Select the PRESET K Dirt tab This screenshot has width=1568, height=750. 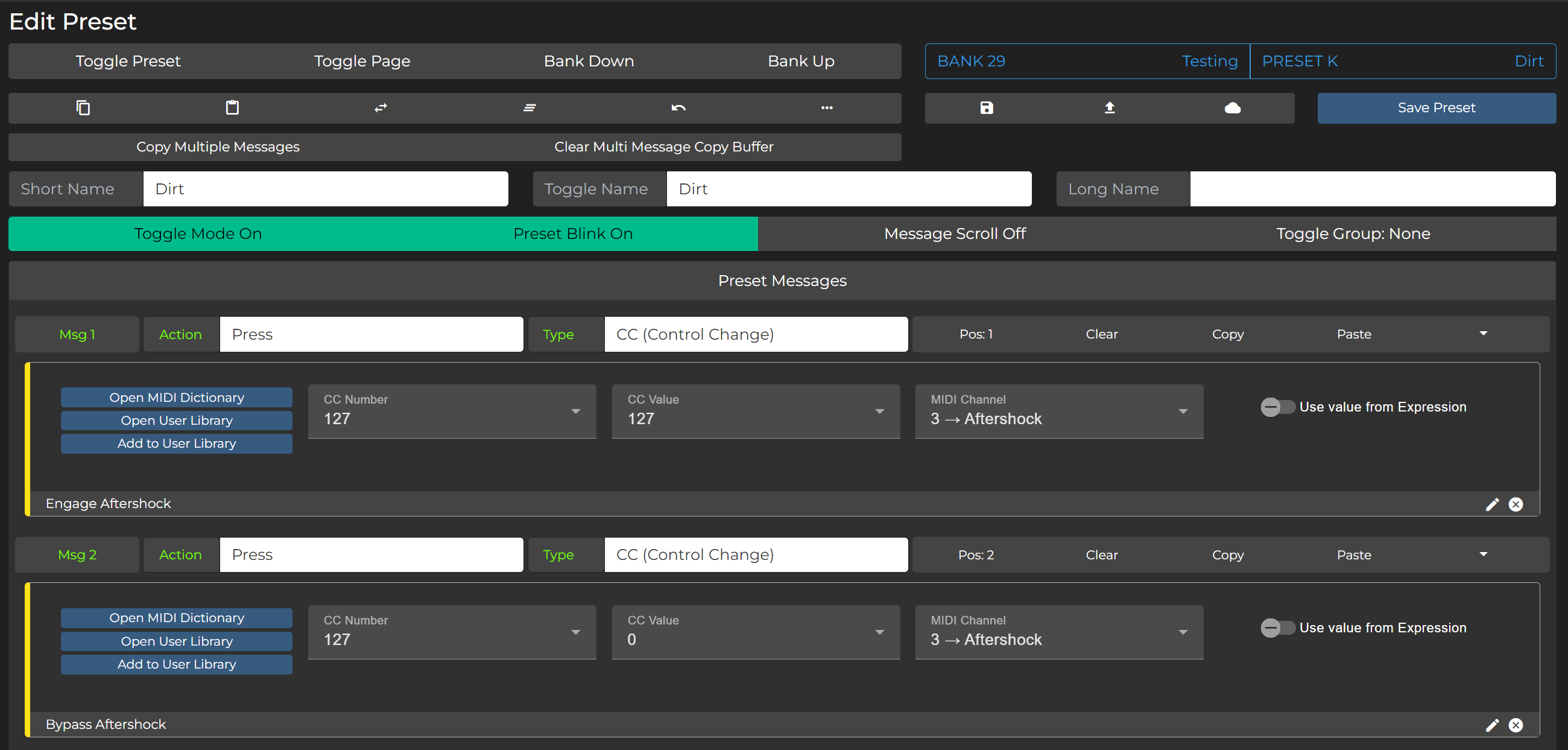point(1402,61)
